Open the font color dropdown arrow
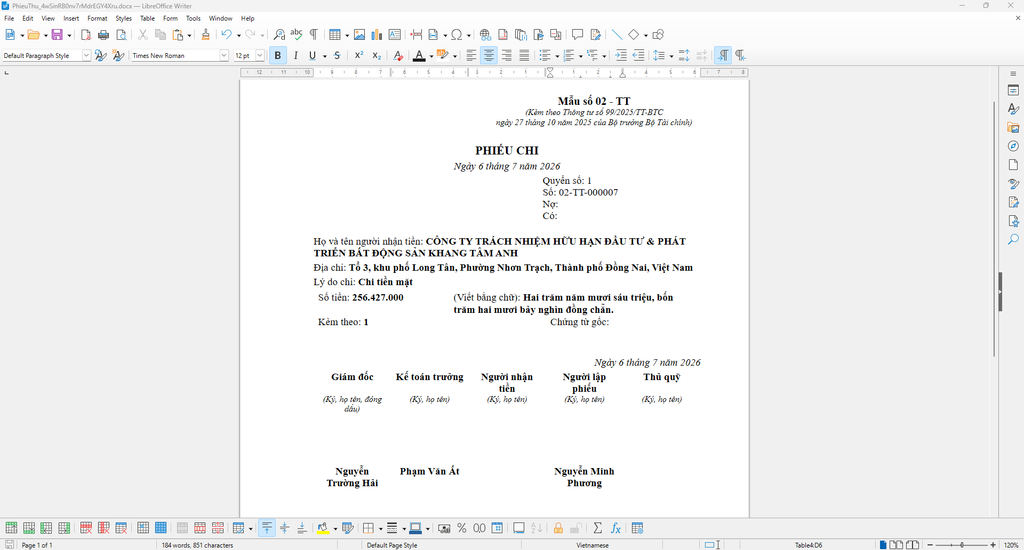This screenshot has height=550, width=1024. click(x=431, y=56)
